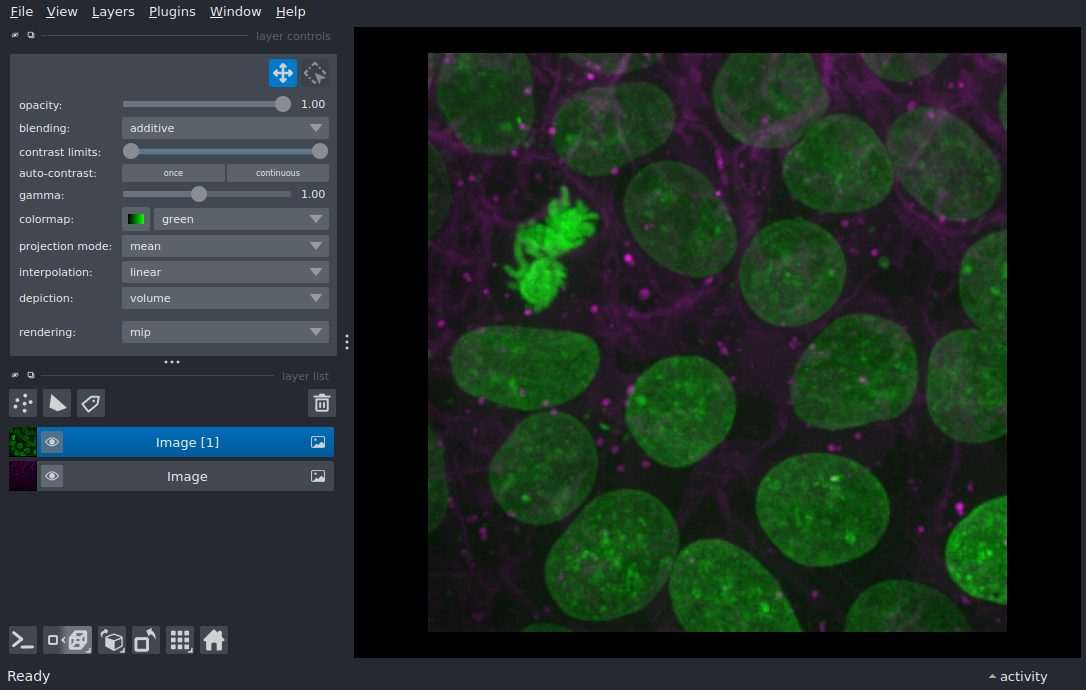Image resolution: width=1086 pixels, height=690 pixels.
Task: Expand the colormap green dropdown
Action: [x=240, y=219]
